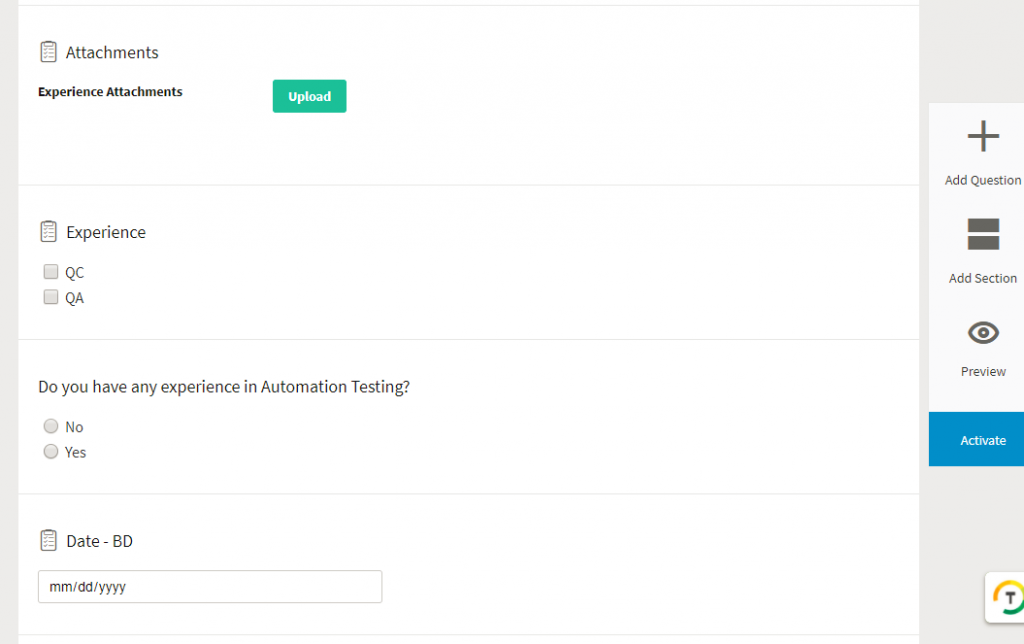This screenshot has height=644, width=1024.
Task: Click the Add Section label
Action: [x=982, y=278]
